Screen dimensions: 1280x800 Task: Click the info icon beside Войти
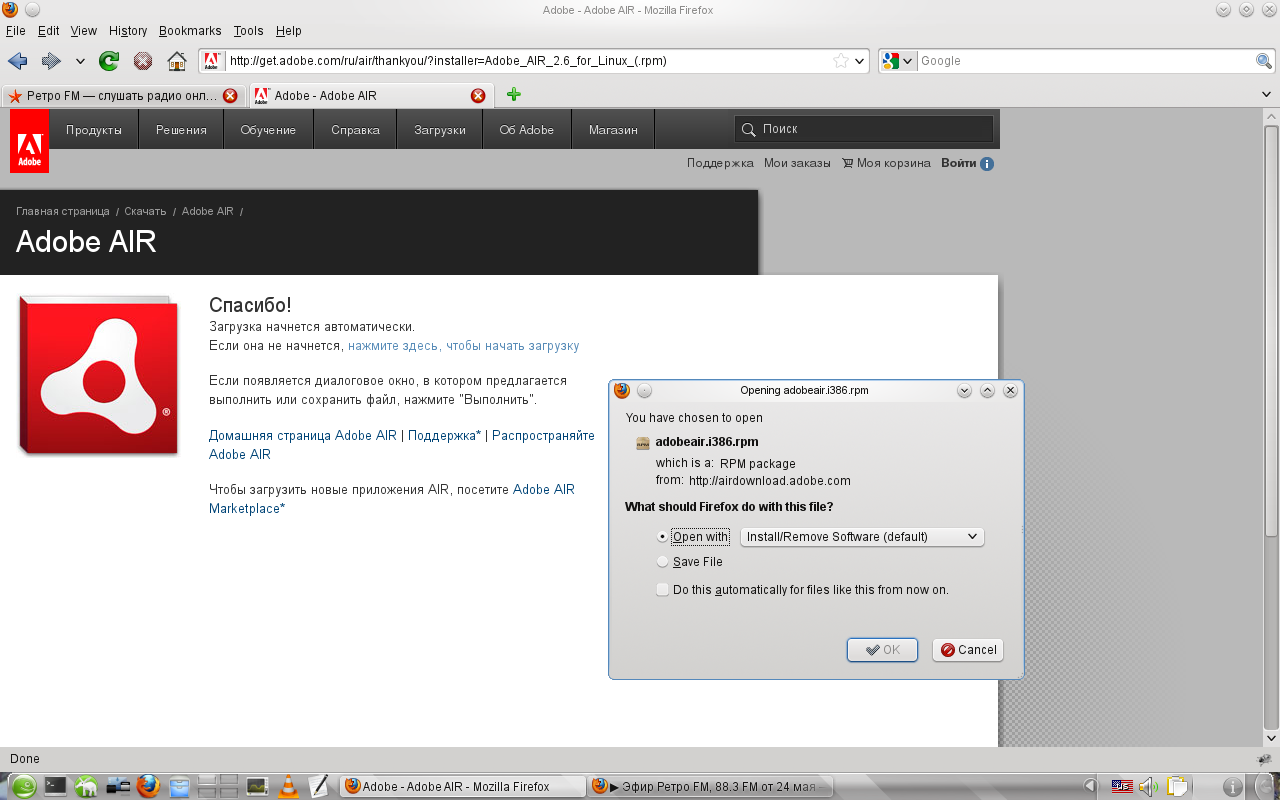987,163
